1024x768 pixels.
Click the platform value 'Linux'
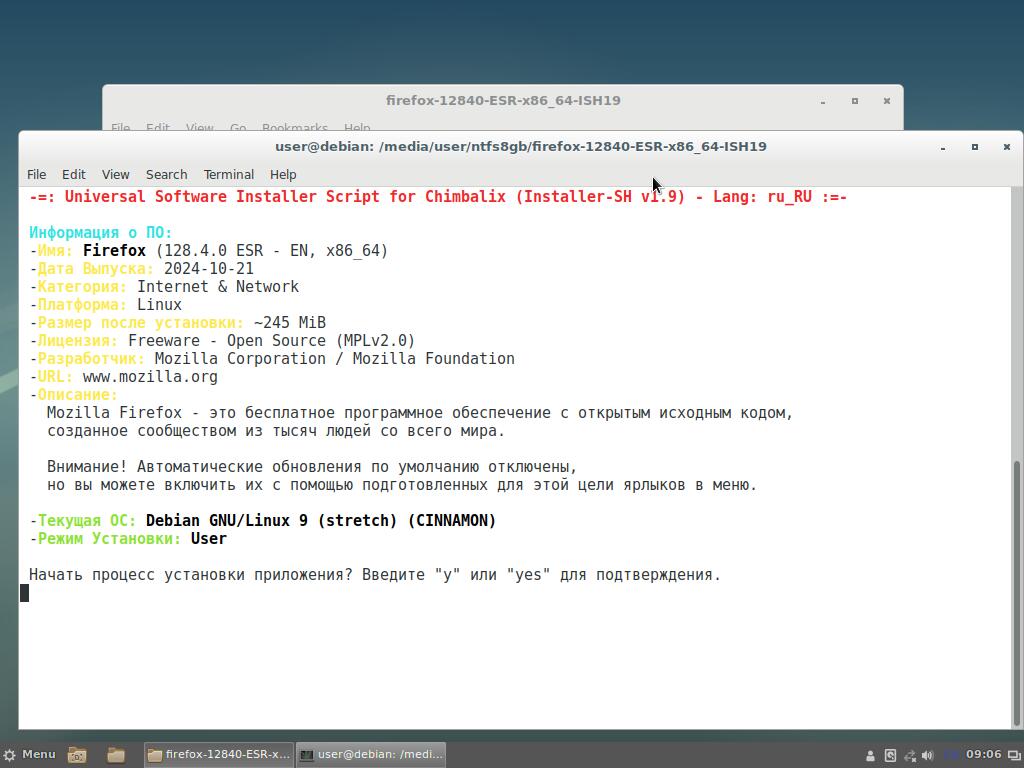click(159, 305)
